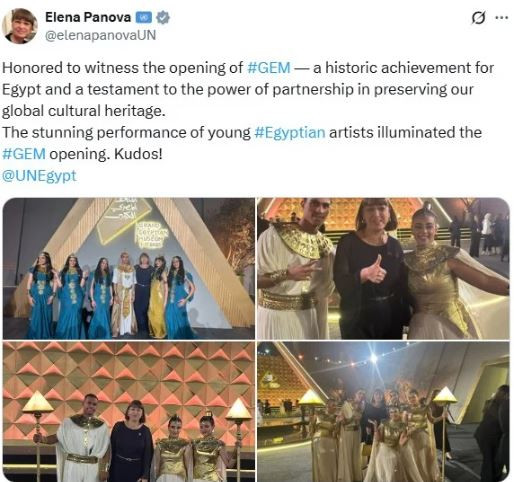Click the second #GEM hashtag before 'opening. Kudos!'

(24, 154)
